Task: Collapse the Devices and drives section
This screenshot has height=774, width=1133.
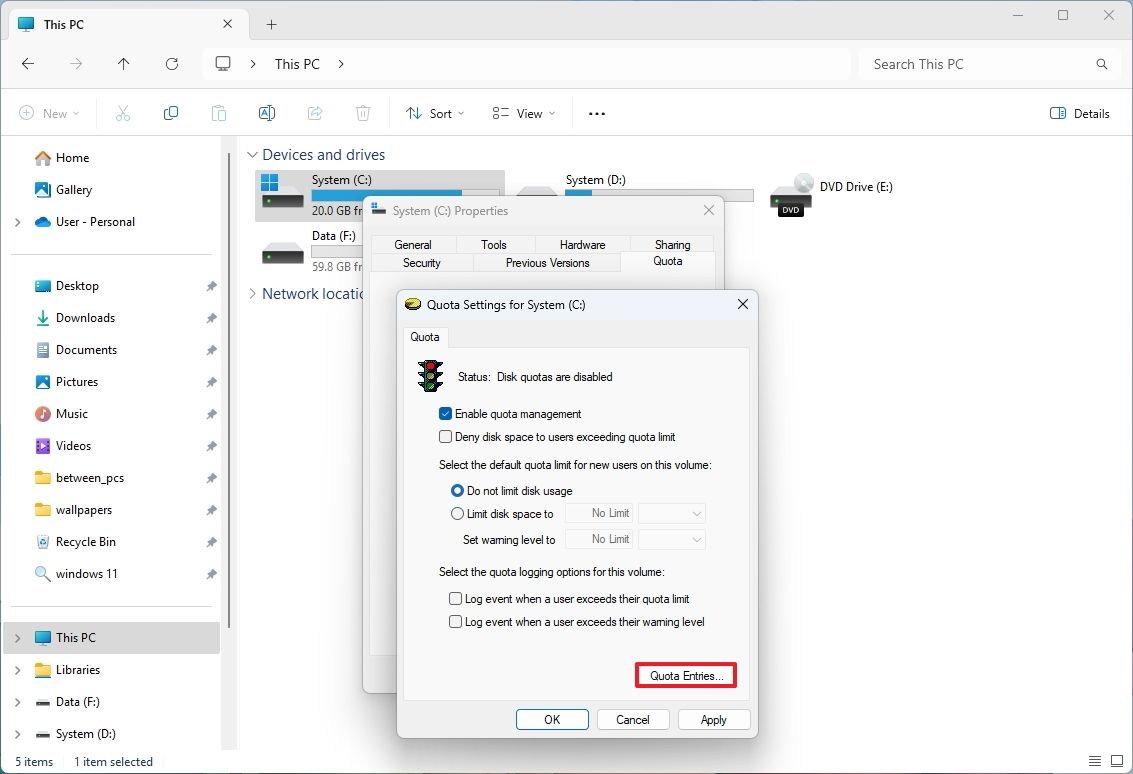Action: pos(252,154)
